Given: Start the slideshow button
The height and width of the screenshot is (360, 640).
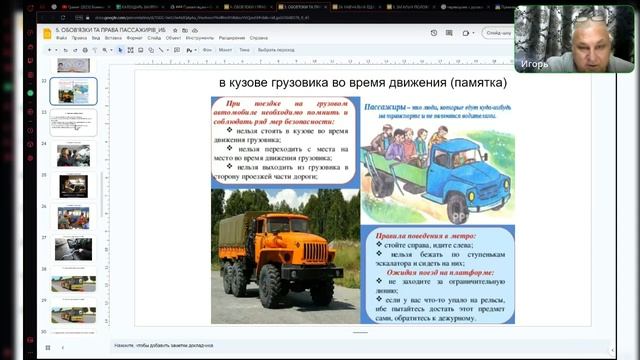Looking at the screenshot, I should (x=498, y=33).
